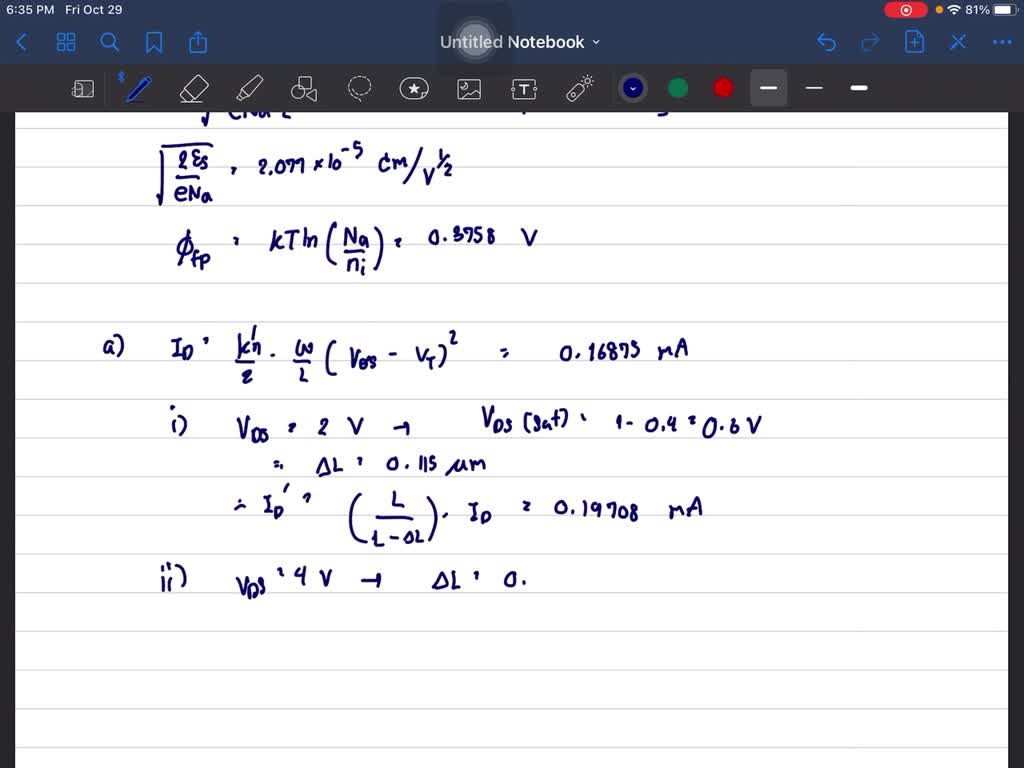This screenshot has width=1024, height=768.
Task: Choose the thickest stroke width
Action: pos(858,88)
